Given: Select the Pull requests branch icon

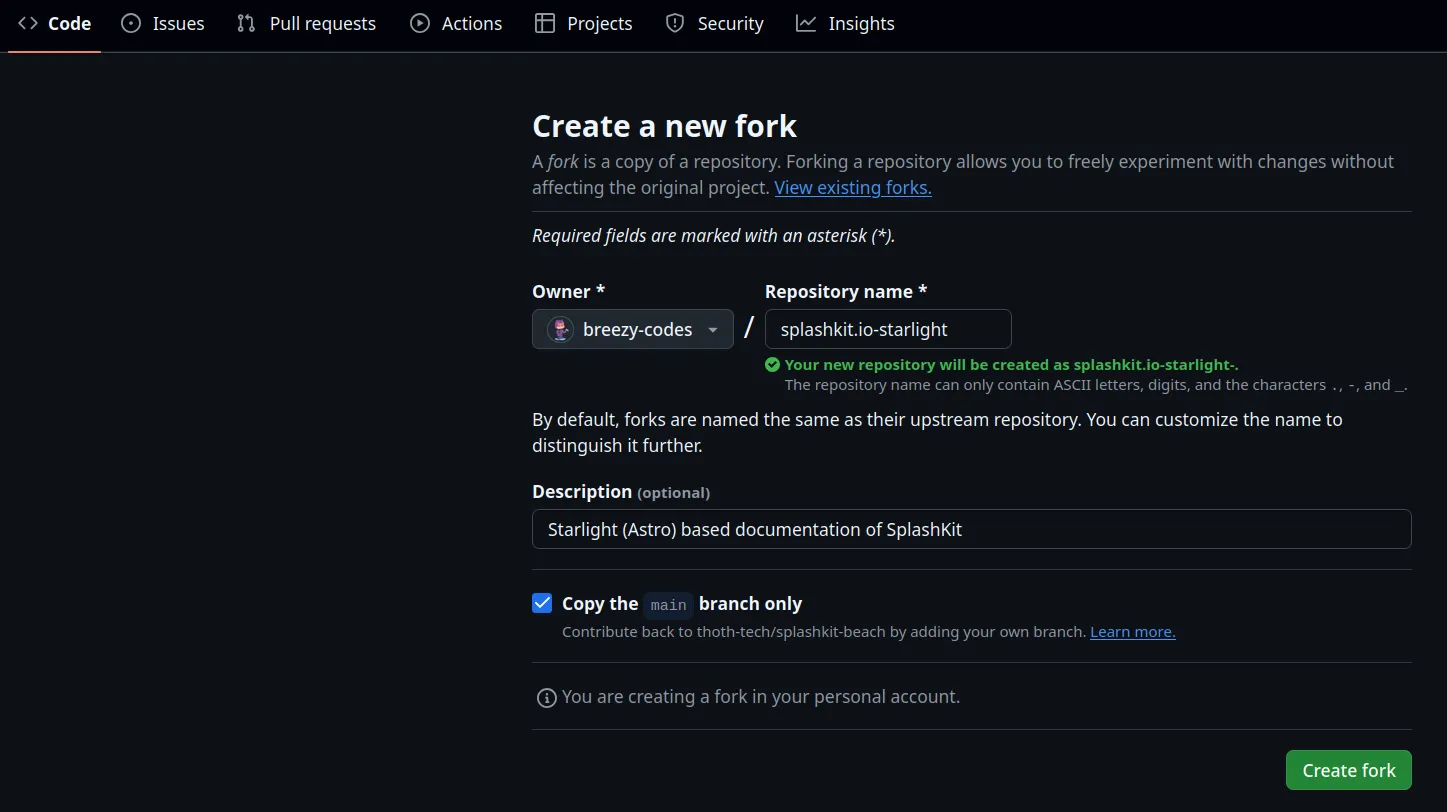Looking at the screenshot, I should click(x=245, y=23).
